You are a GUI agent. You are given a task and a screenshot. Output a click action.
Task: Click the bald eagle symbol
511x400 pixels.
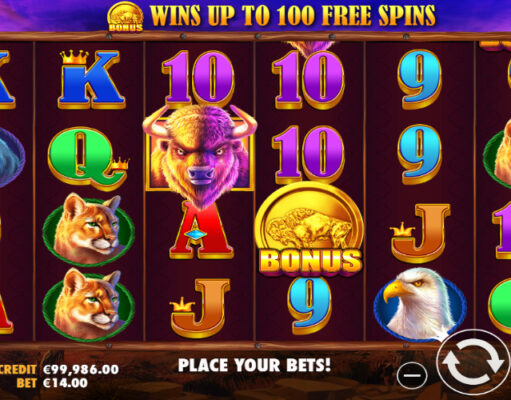pyautogui.click(x=420, y=304)
